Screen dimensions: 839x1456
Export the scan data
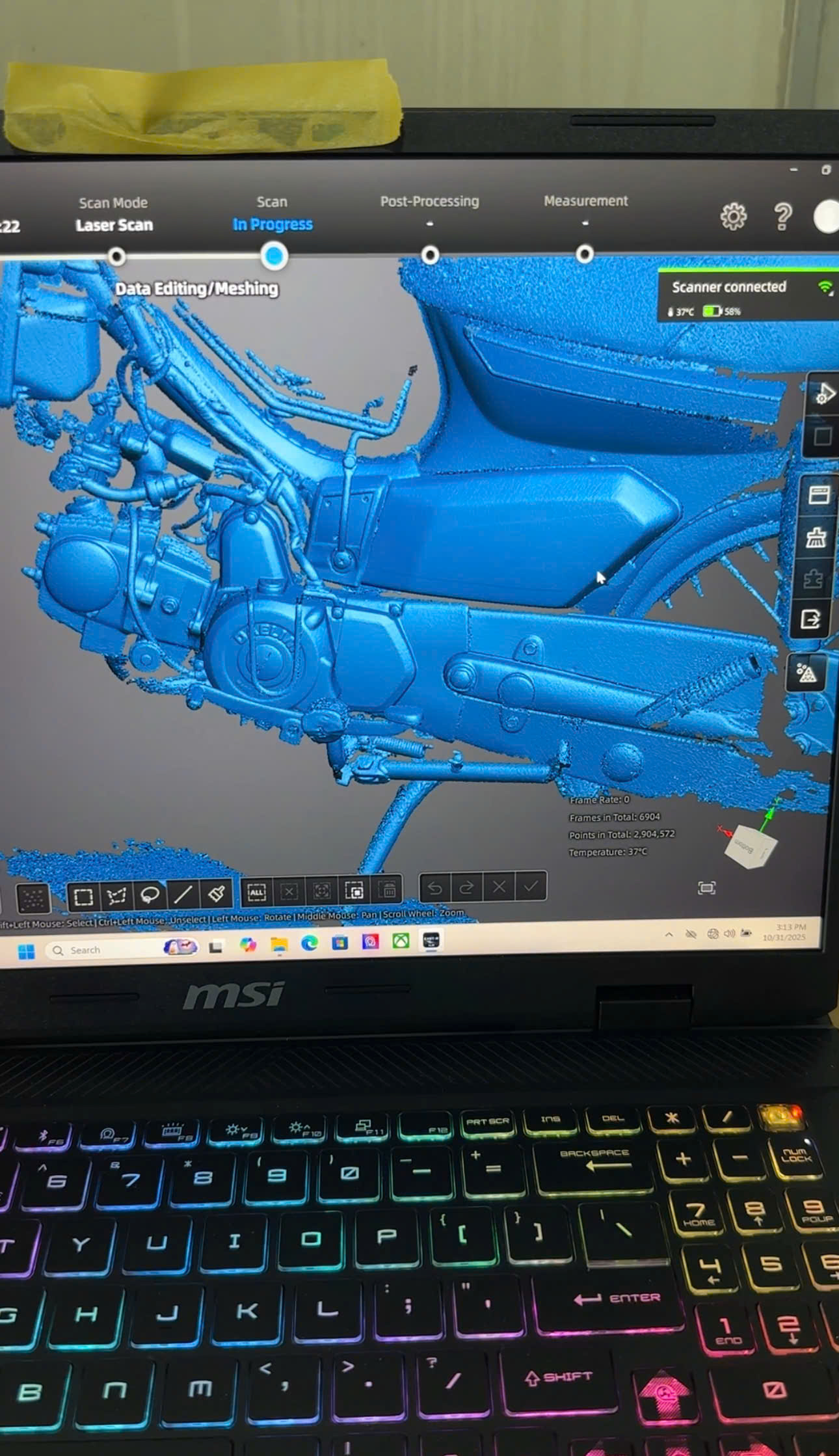[x=810, y=619]
